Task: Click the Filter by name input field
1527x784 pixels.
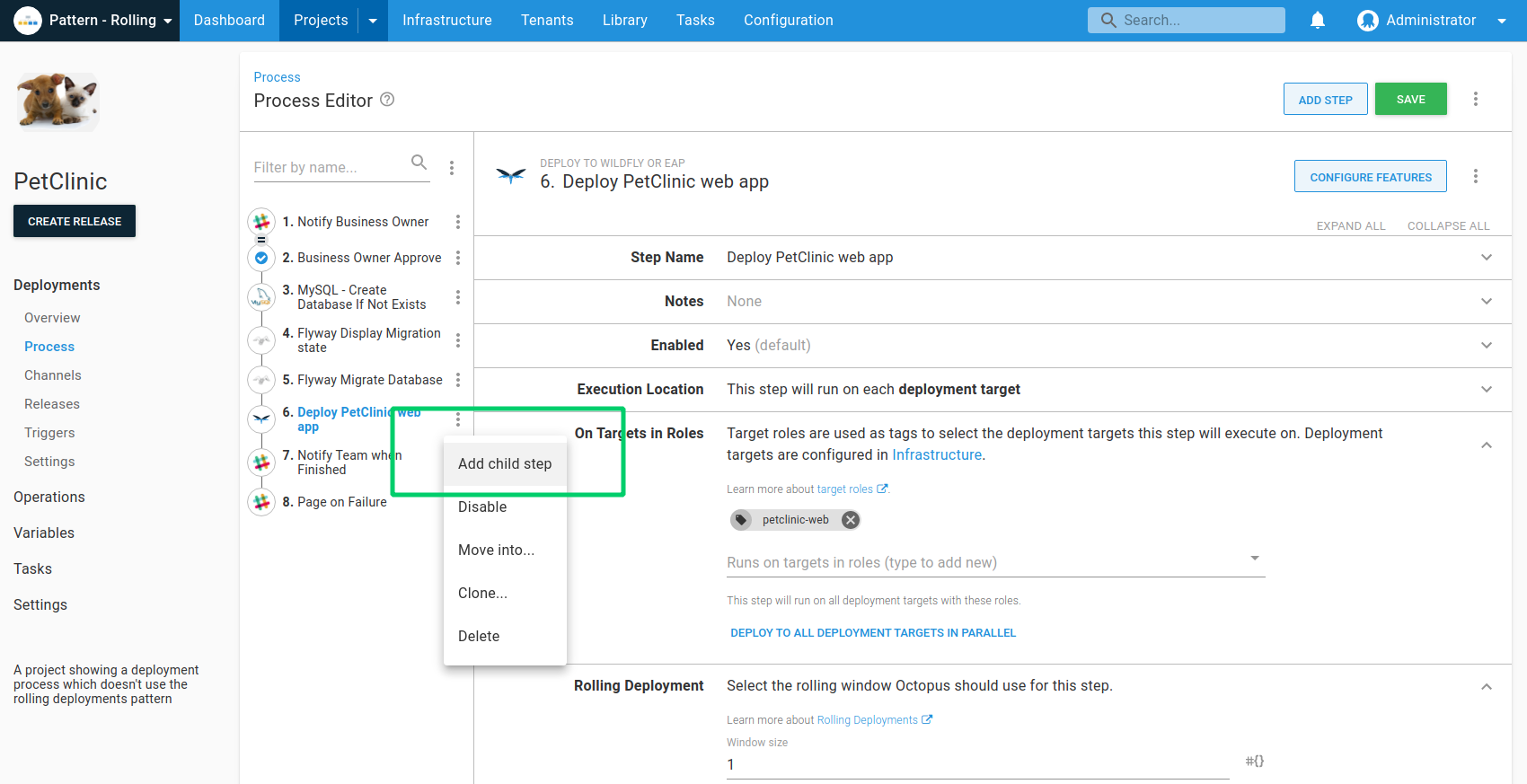Action: coord(330,167)
